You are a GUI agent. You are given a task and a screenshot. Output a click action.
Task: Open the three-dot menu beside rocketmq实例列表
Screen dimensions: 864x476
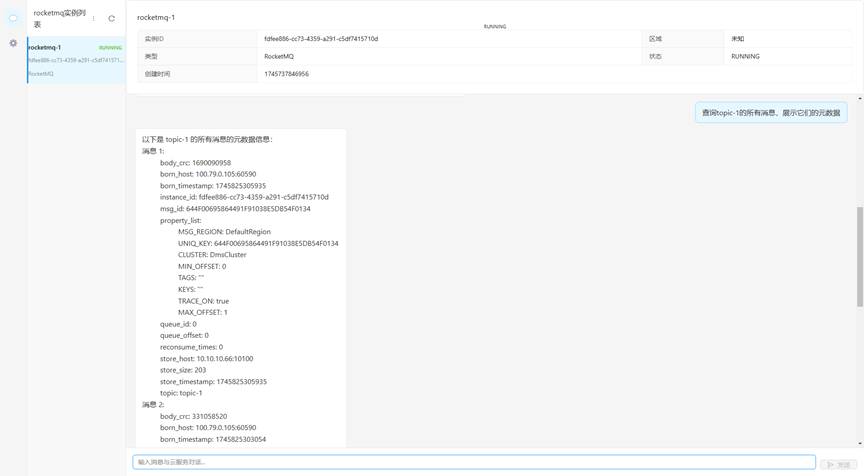pyautogui.click(x=94, y=18)
